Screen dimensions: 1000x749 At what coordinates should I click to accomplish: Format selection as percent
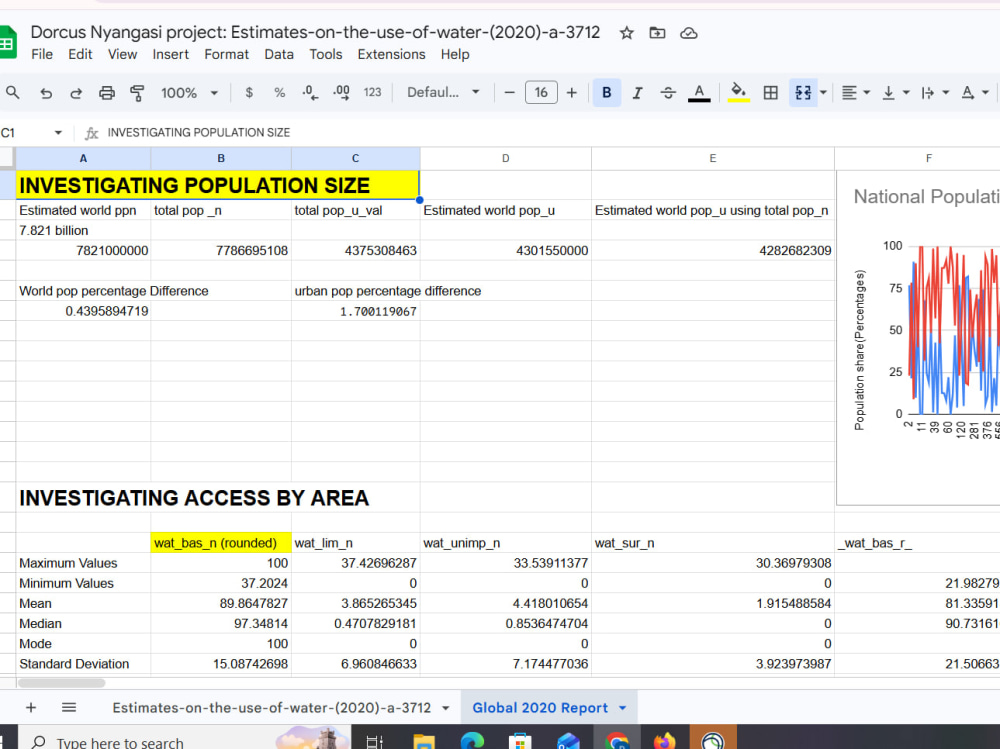click(x=279, y=93)
